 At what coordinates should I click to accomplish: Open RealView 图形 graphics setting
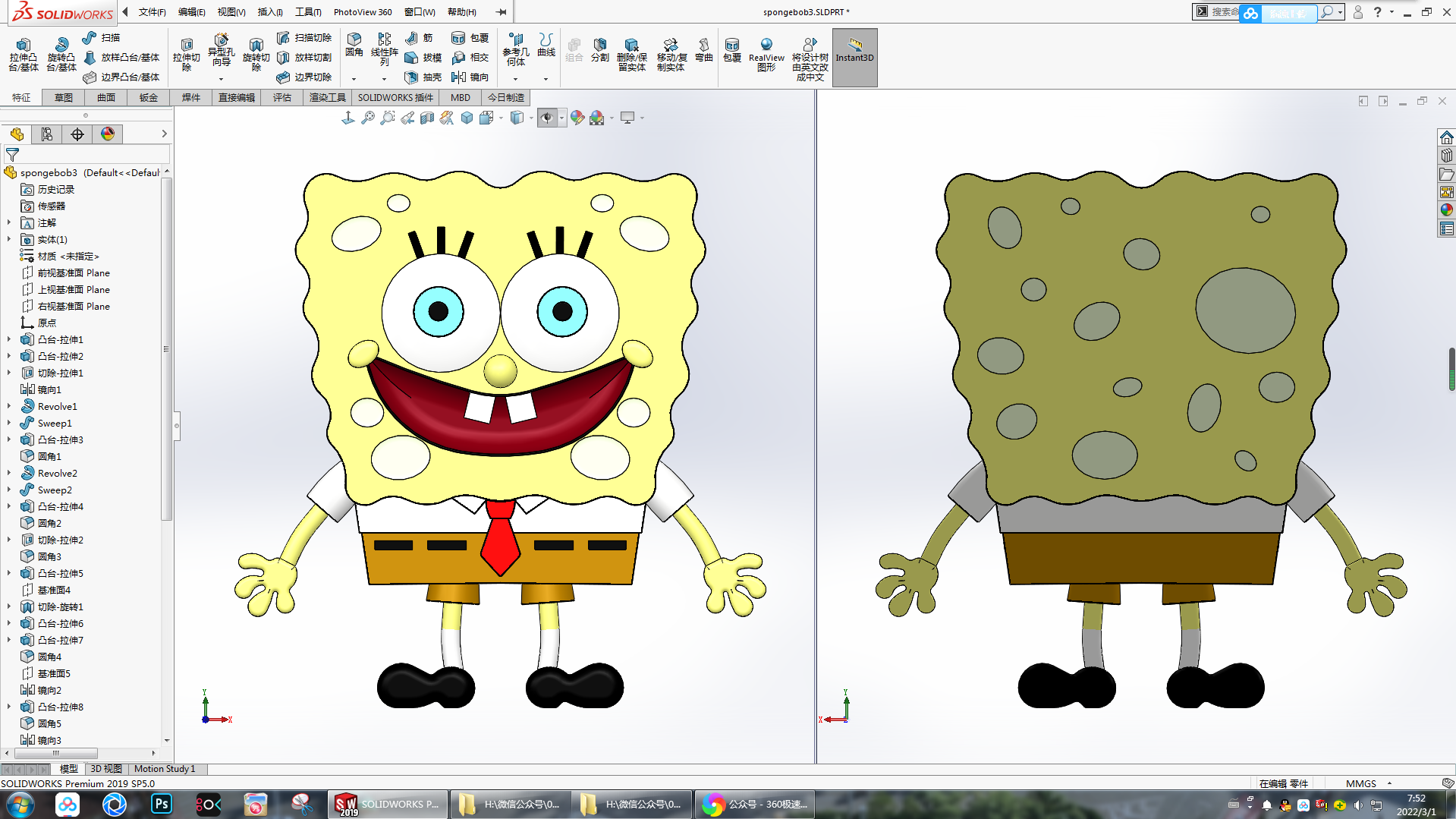[766, 55]
